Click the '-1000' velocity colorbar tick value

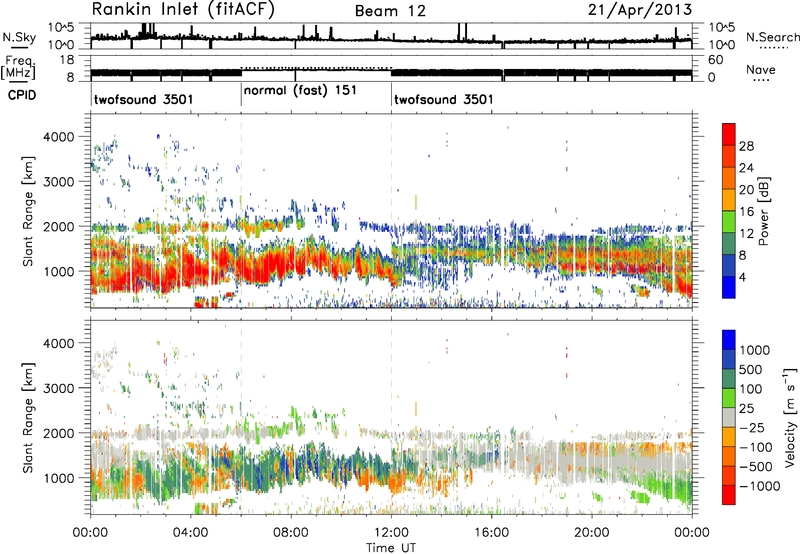pyautogui.click(x=760, y=486)
